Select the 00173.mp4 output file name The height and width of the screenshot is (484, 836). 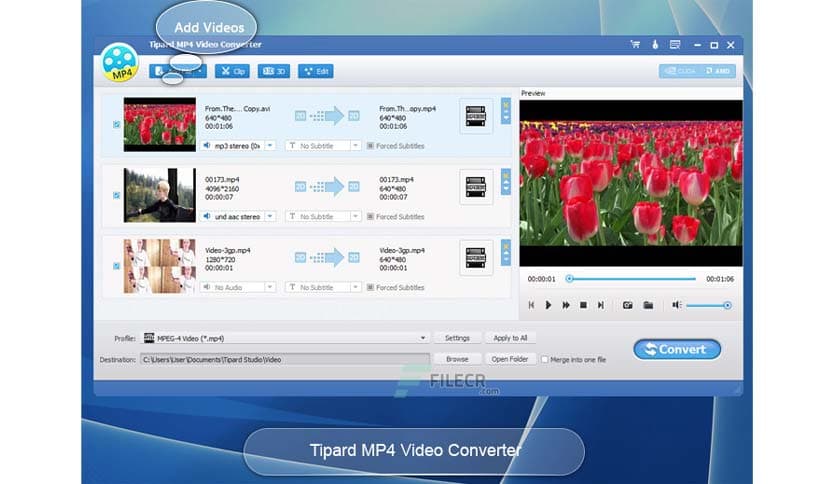396,180
